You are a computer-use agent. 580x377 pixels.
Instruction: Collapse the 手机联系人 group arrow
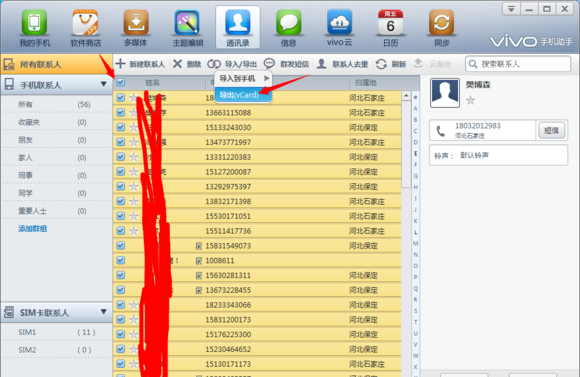[104, 85]
